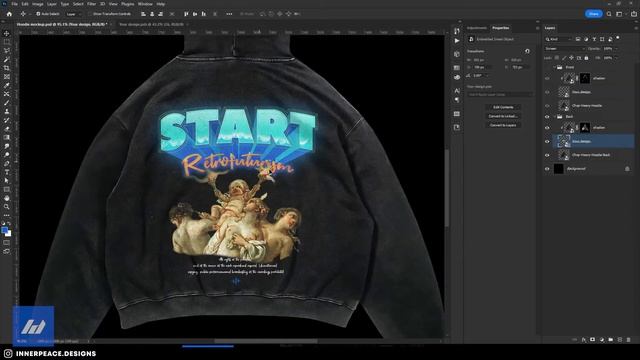Viewport: 640px width, 360px height.
Task: Click the Edit Contents button
Action: click(x=503, y=107)
